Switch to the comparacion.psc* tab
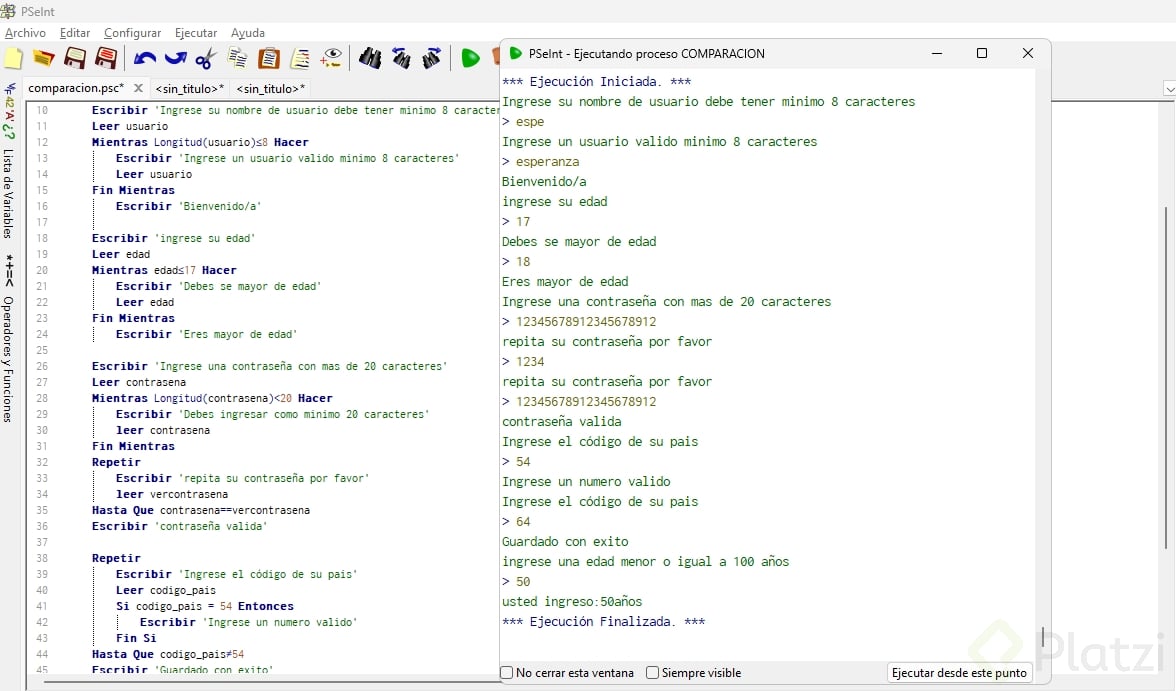Viewport: 1176px width, 691px height. coord(76,88)
